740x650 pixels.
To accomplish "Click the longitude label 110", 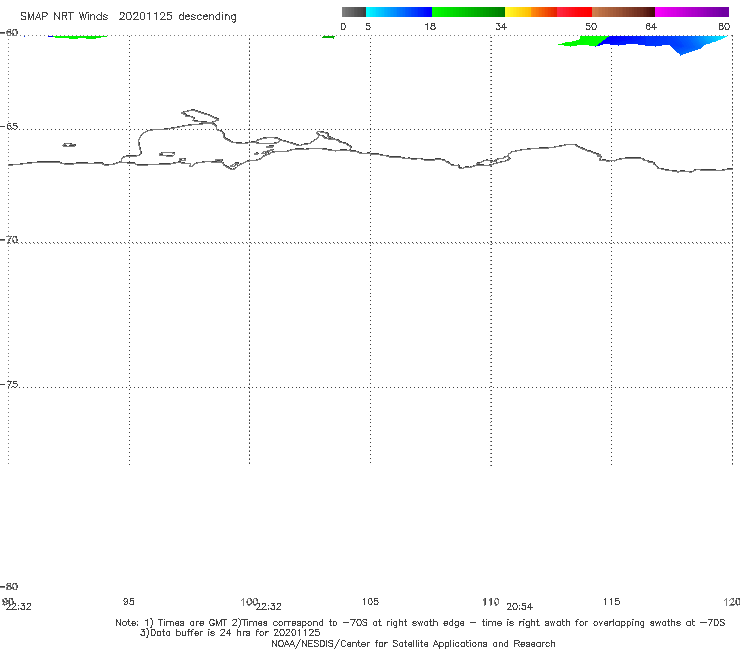I will [491, 601].
